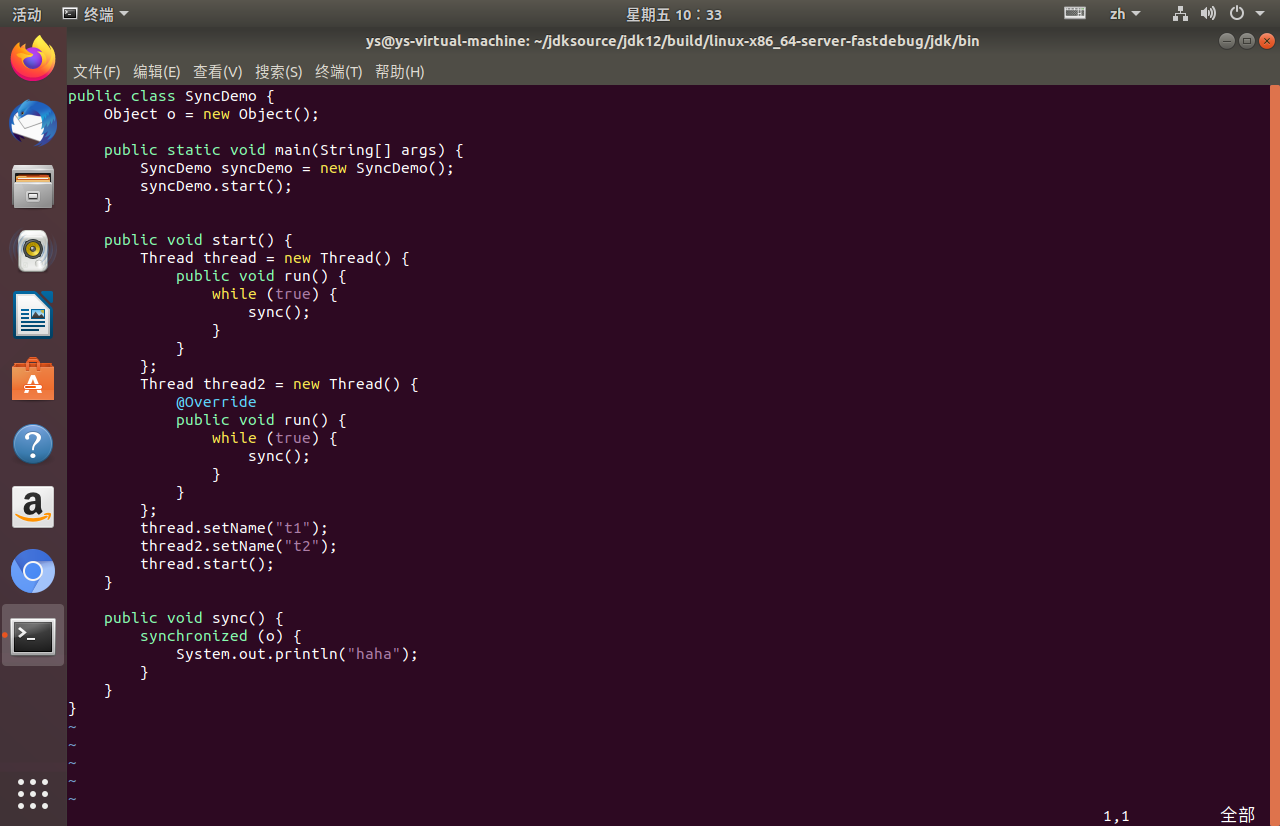The height and width of the screenshot is (826, 1280).
Task: Click the '全部' status text
Action: (x=1237, y=815)
